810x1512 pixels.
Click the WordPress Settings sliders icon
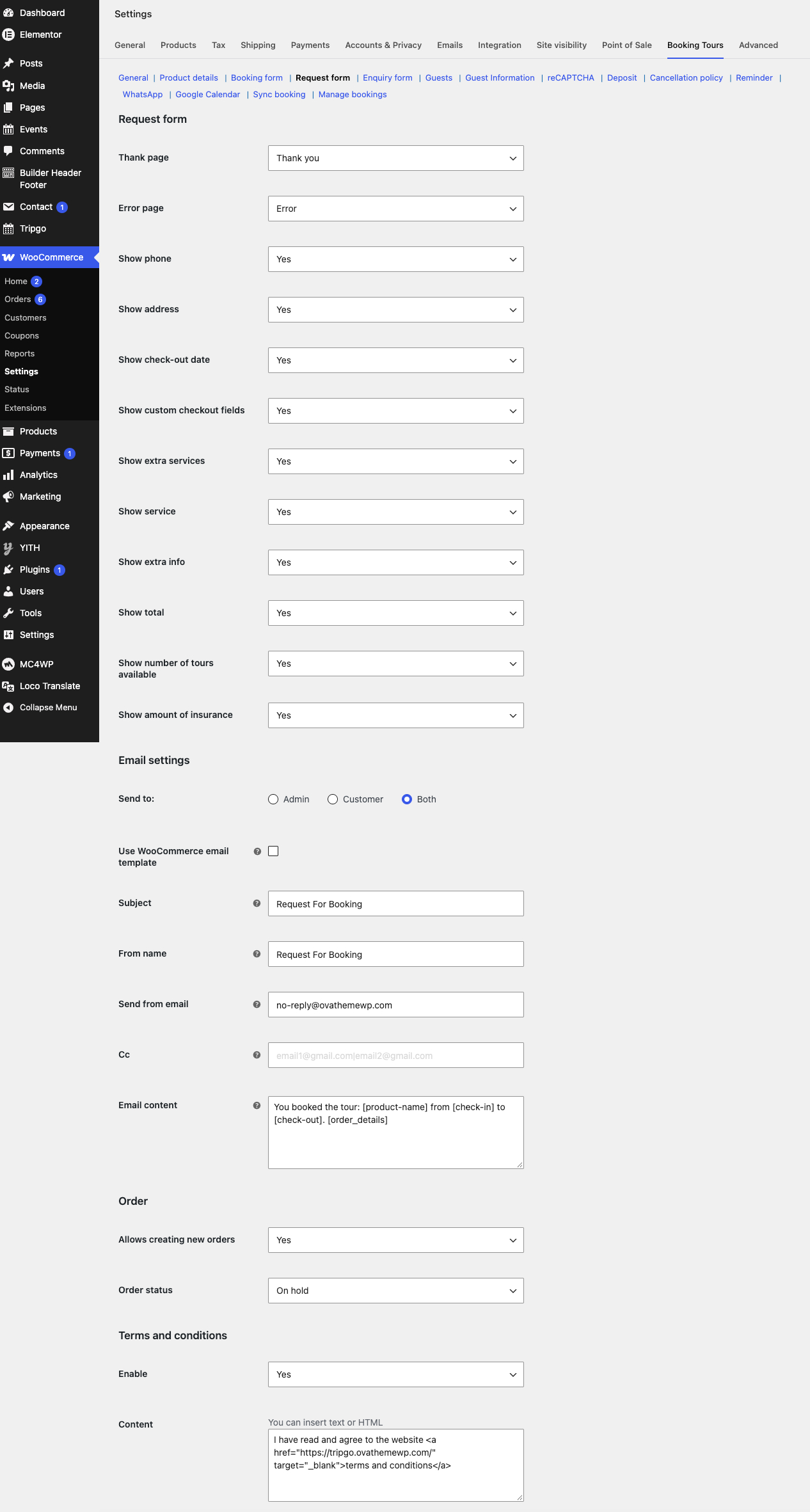(x=8, y=635)
